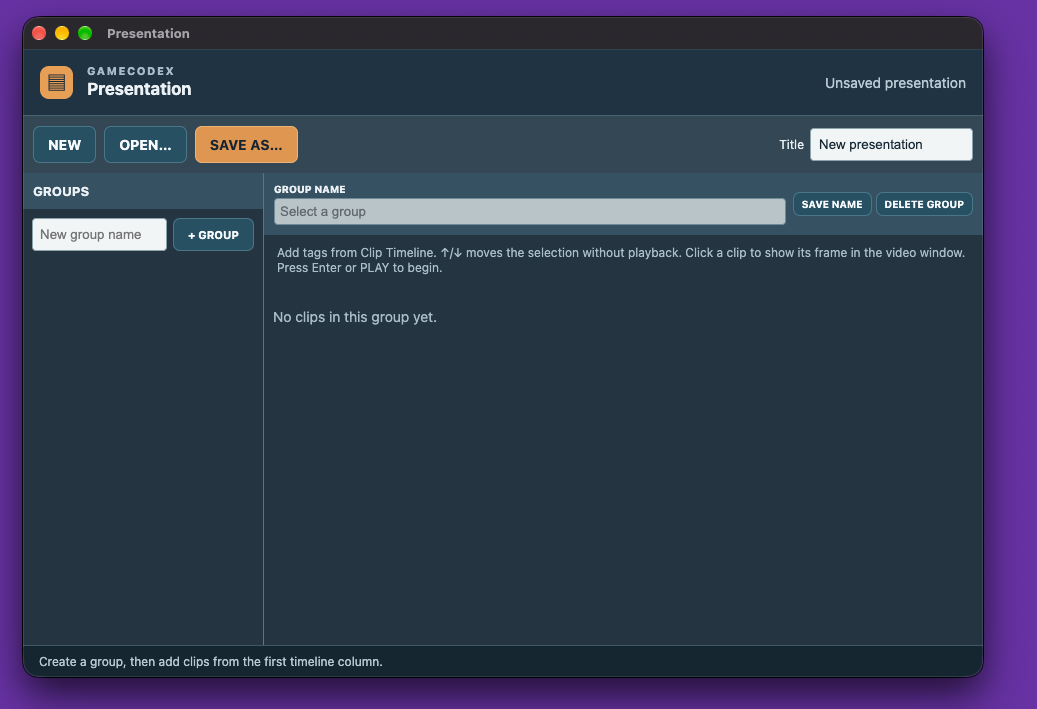Click the Unsaved presentation status text
This screenshot has height=709, width=1037.
pos(895,83)
